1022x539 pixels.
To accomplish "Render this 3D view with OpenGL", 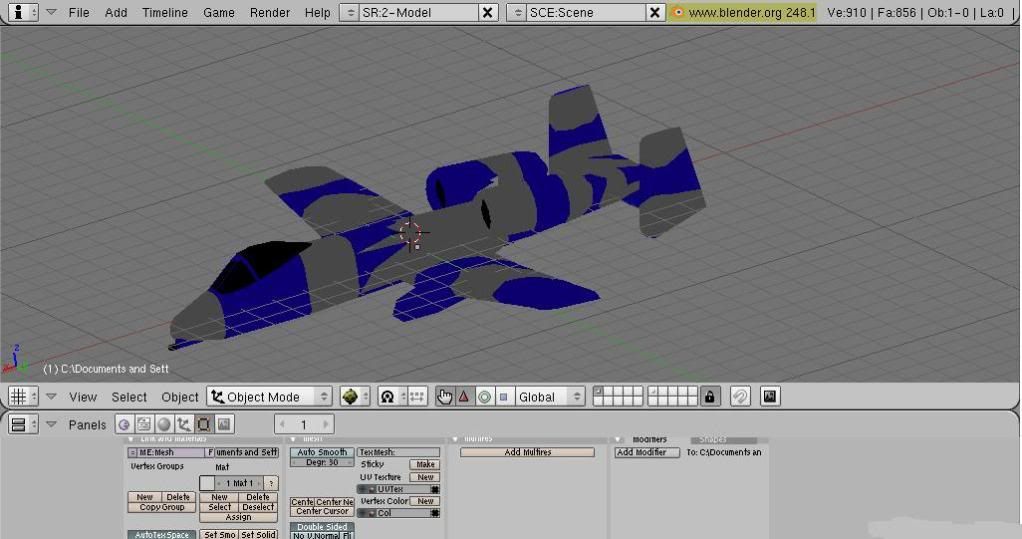I will (x=770, y=396).
